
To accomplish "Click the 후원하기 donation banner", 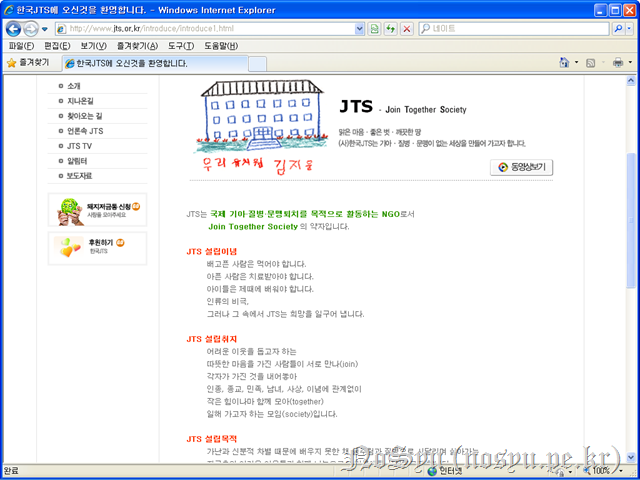I will [x=97, y=248].
